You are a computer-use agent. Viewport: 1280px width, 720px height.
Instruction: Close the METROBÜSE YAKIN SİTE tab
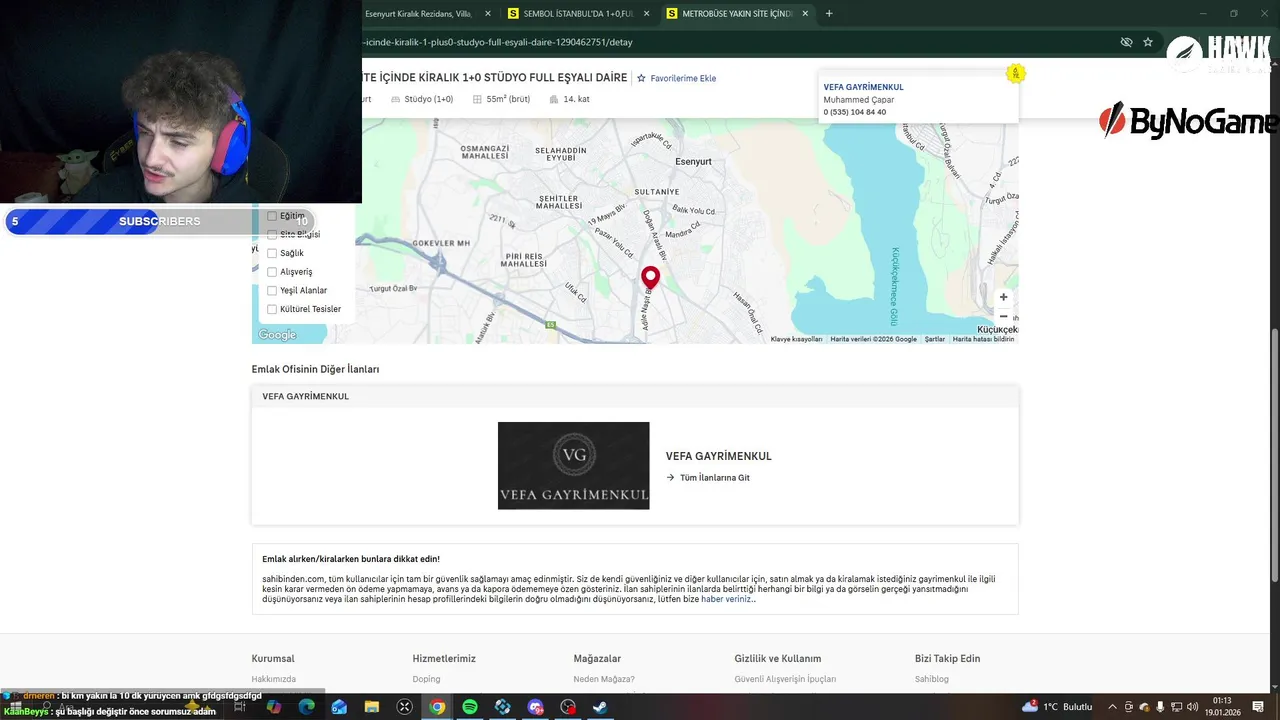pos(804,13)
